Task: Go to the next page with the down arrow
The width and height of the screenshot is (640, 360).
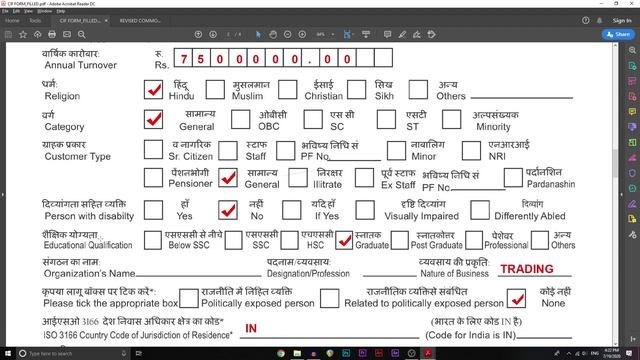Action: (x=213, y=35)
